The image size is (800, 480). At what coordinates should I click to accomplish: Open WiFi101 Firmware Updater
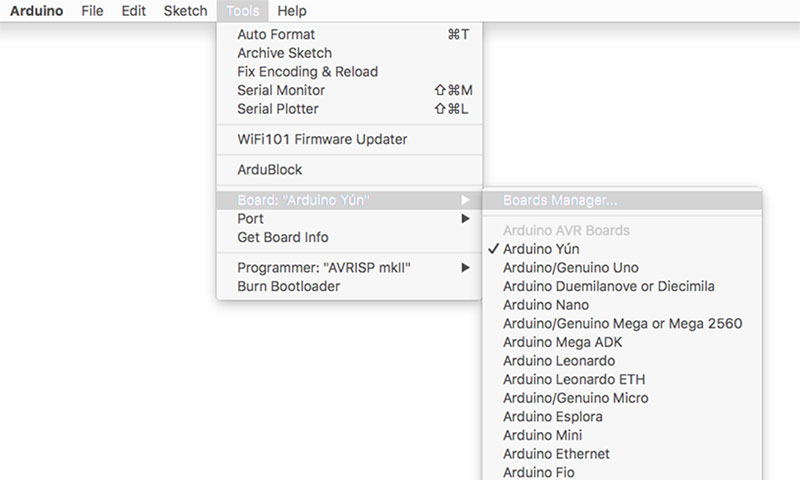tap(322, 139)
